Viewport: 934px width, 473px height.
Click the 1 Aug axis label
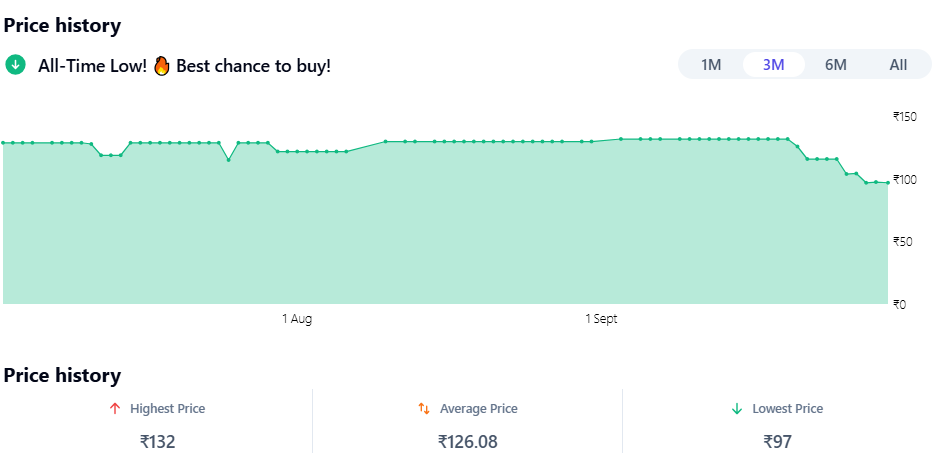pyautogui.click(x=297, y=319)
